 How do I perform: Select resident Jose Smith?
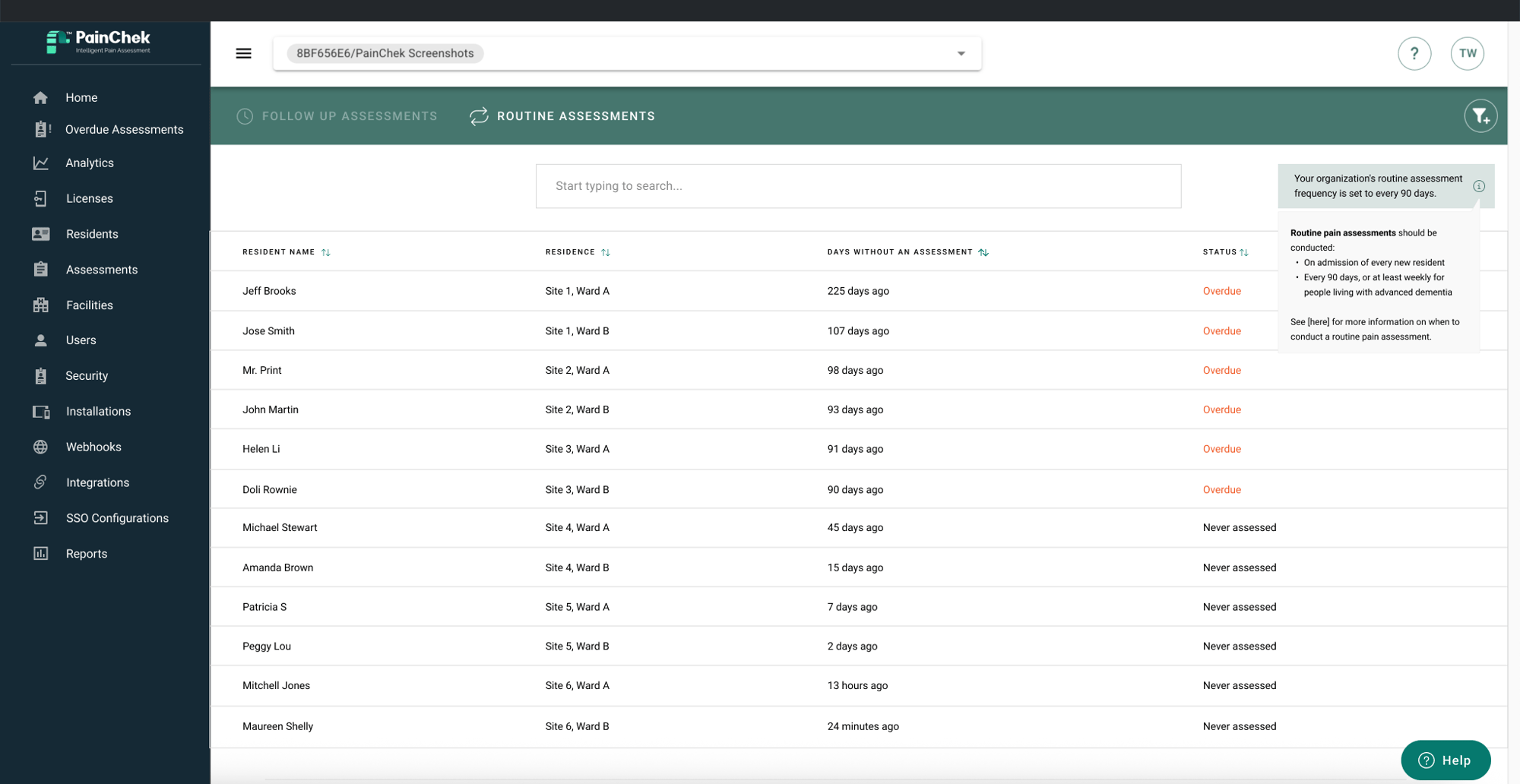[x=268, y=331]
